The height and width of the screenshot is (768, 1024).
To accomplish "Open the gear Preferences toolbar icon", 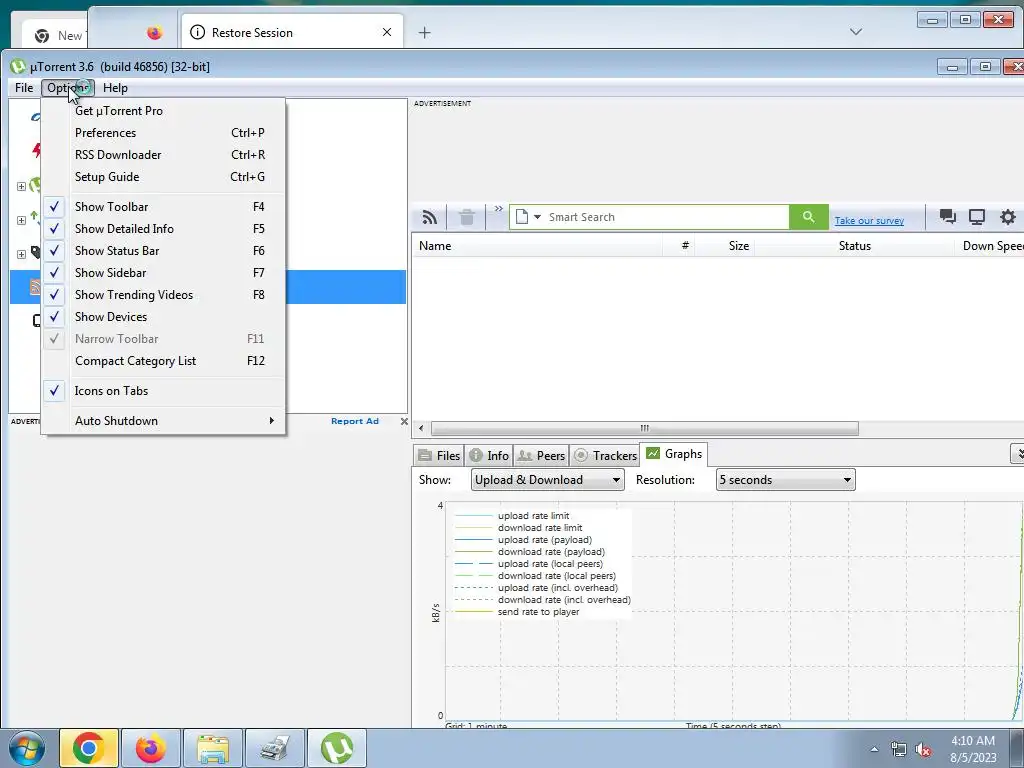I will 1008,217.
